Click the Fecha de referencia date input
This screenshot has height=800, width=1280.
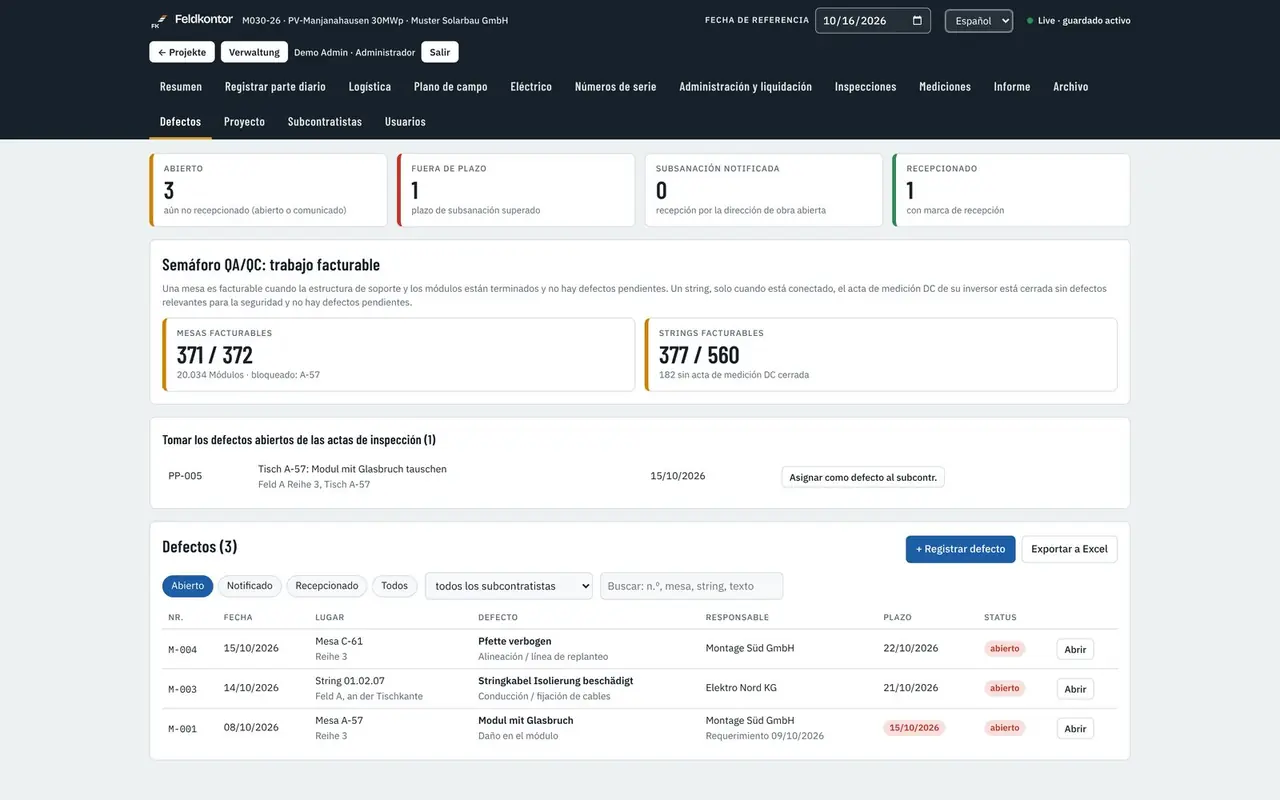[x=873, y=21]
